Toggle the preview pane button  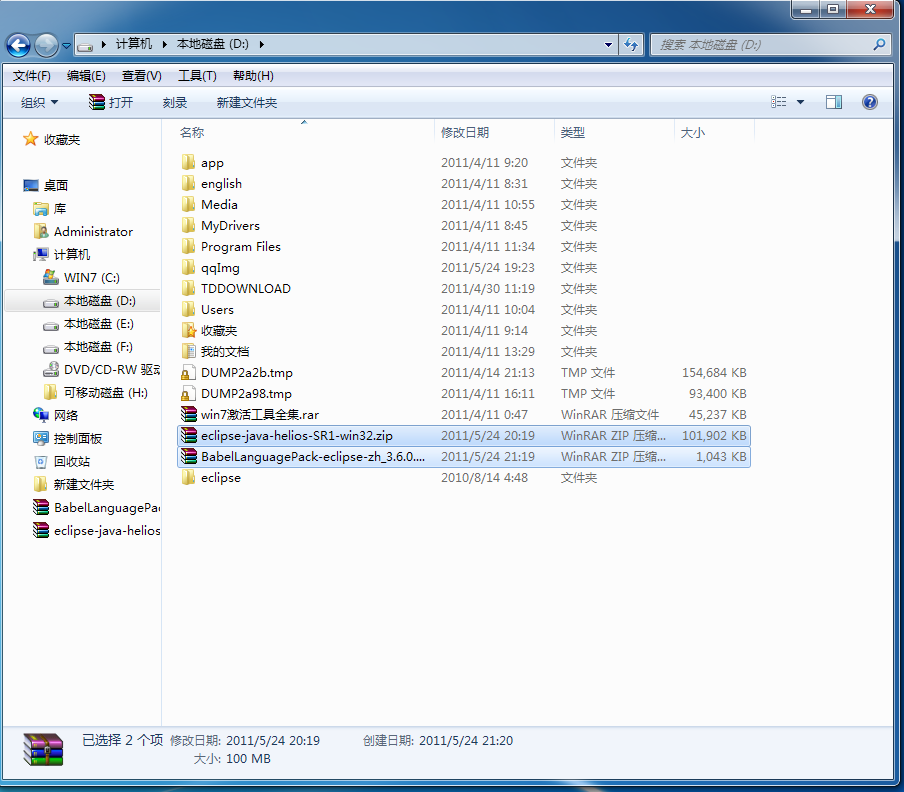pyautogui.click(x=834, y=102)
